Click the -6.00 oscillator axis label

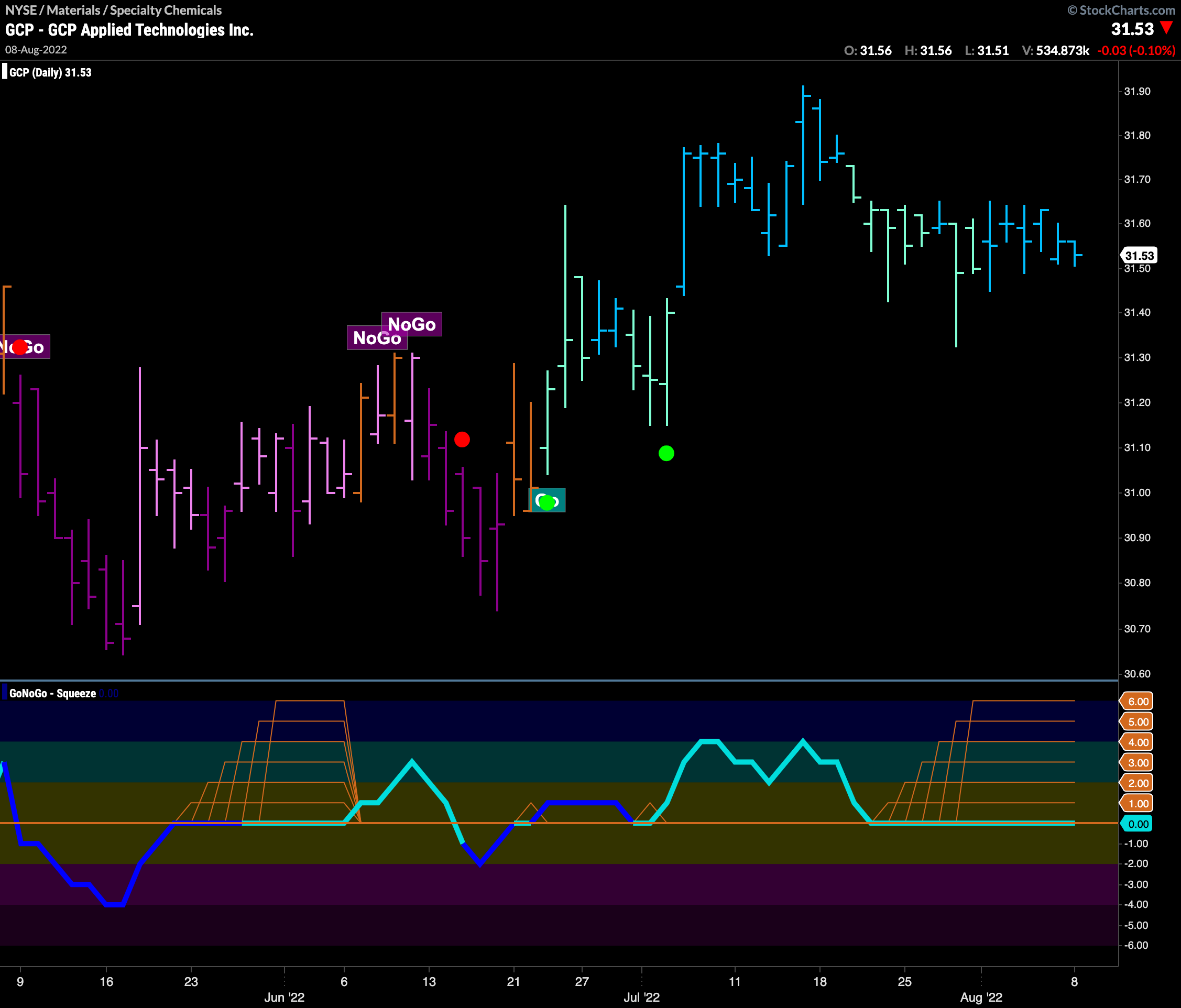click(1136, 945)
